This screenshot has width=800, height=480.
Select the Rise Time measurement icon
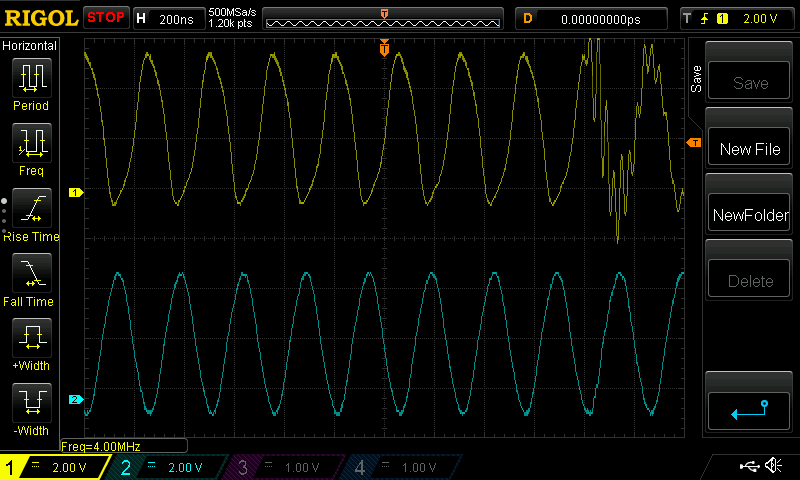pos(32,208)
